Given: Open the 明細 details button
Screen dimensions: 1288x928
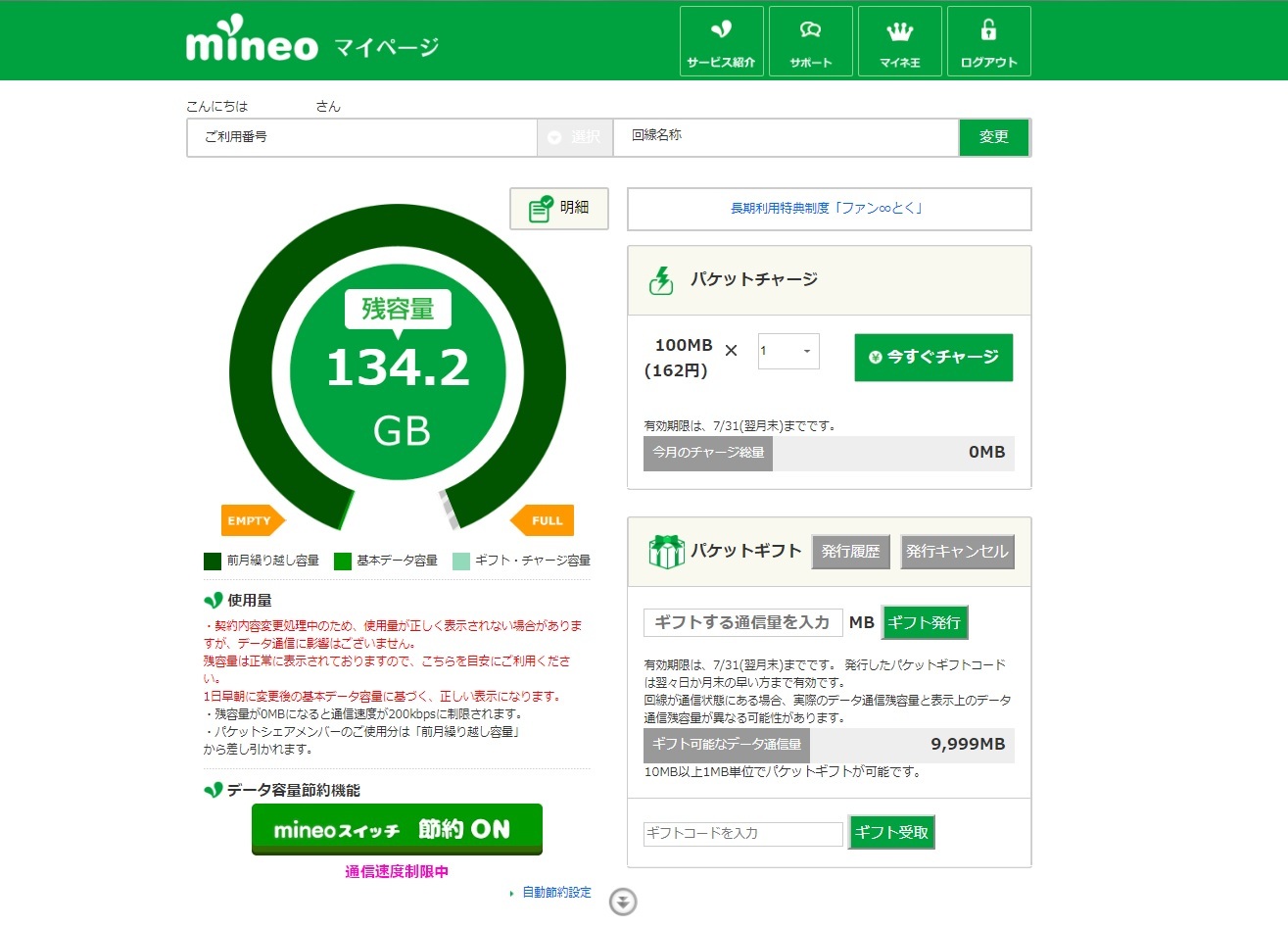Looking at the screenshot, I should tap(559, 208).
